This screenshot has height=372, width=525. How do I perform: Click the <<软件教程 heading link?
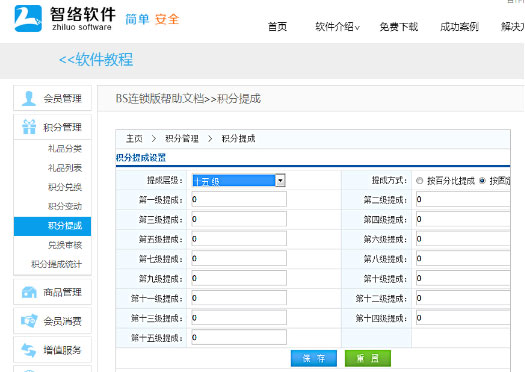pyautogui.click(x=96, y=60)
